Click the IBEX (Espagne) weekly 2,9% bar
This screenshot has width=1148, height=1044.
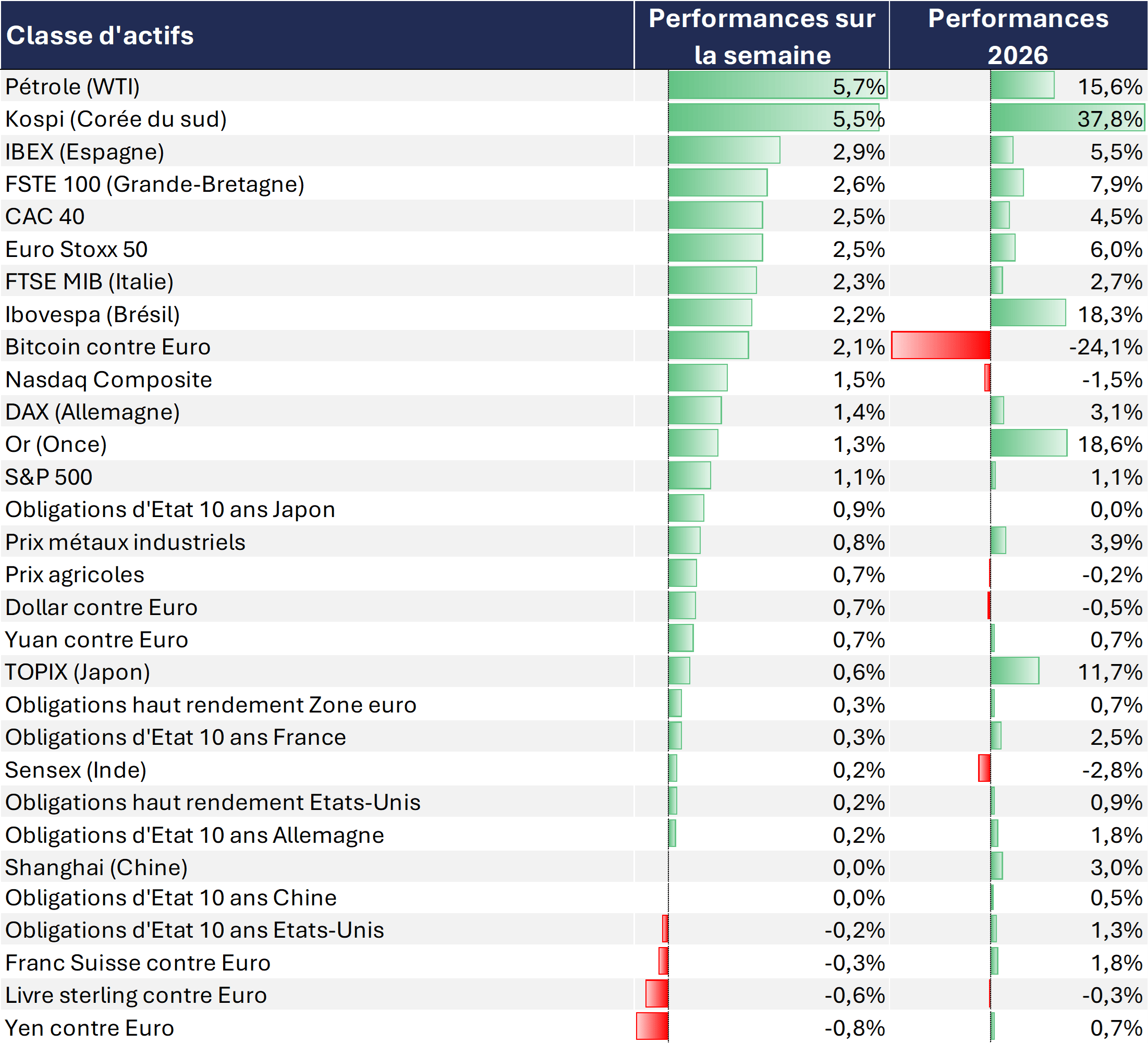[x=724, y=151]
